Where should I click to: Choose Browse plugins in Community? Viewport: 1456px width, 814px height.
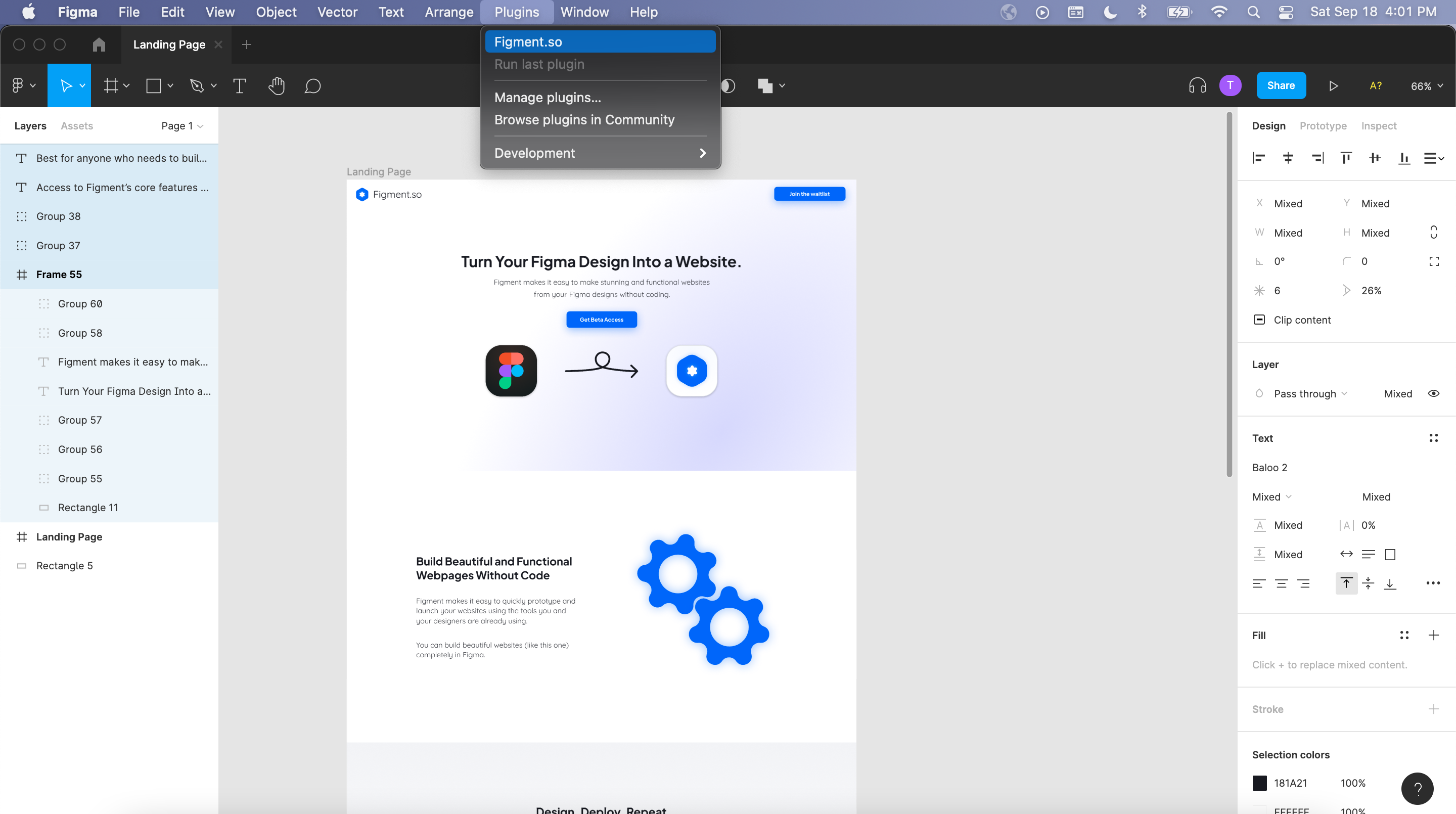pyautogui.click(x=600, y=119)
